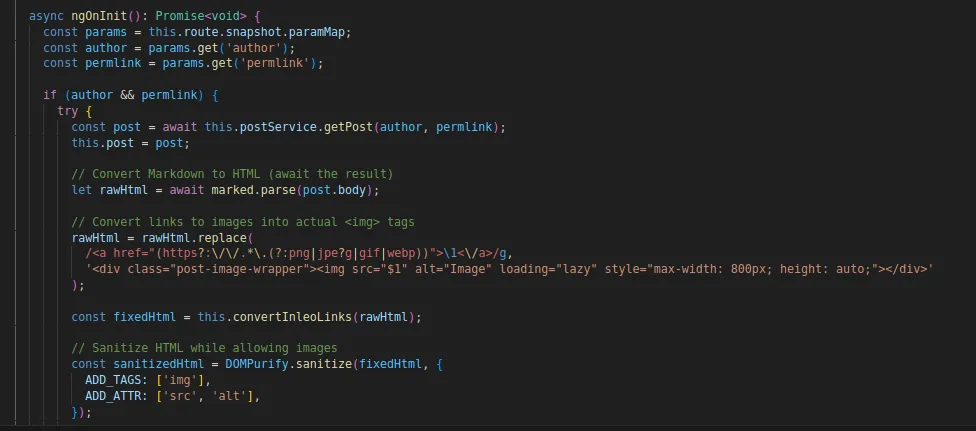Click the try keyword
Viewport: 976px width, 431px height.
(x=67, y=111)
